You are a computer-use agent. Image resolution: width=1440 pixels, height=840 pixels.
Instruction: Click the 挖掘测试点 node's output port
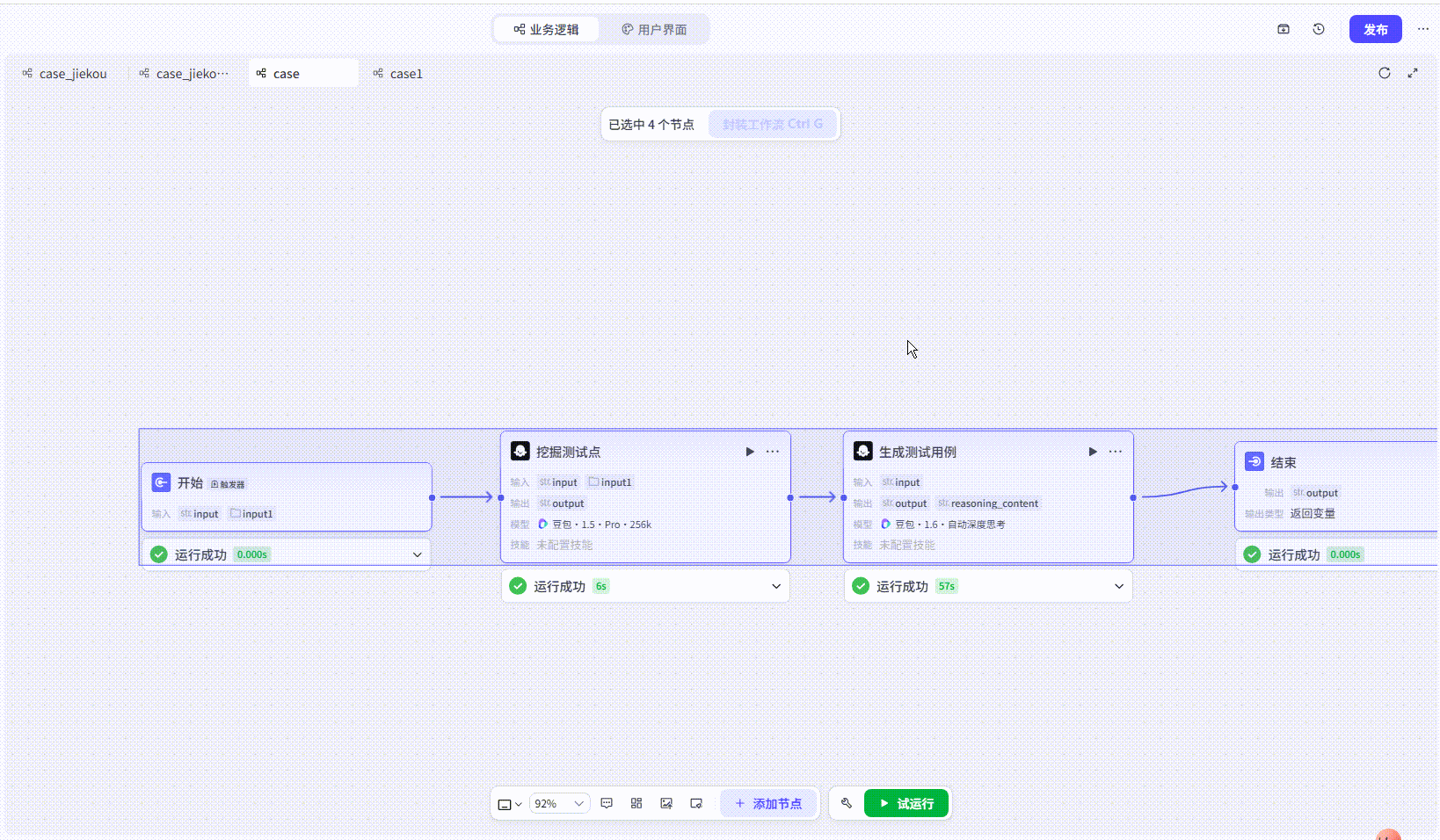[790, 497]
